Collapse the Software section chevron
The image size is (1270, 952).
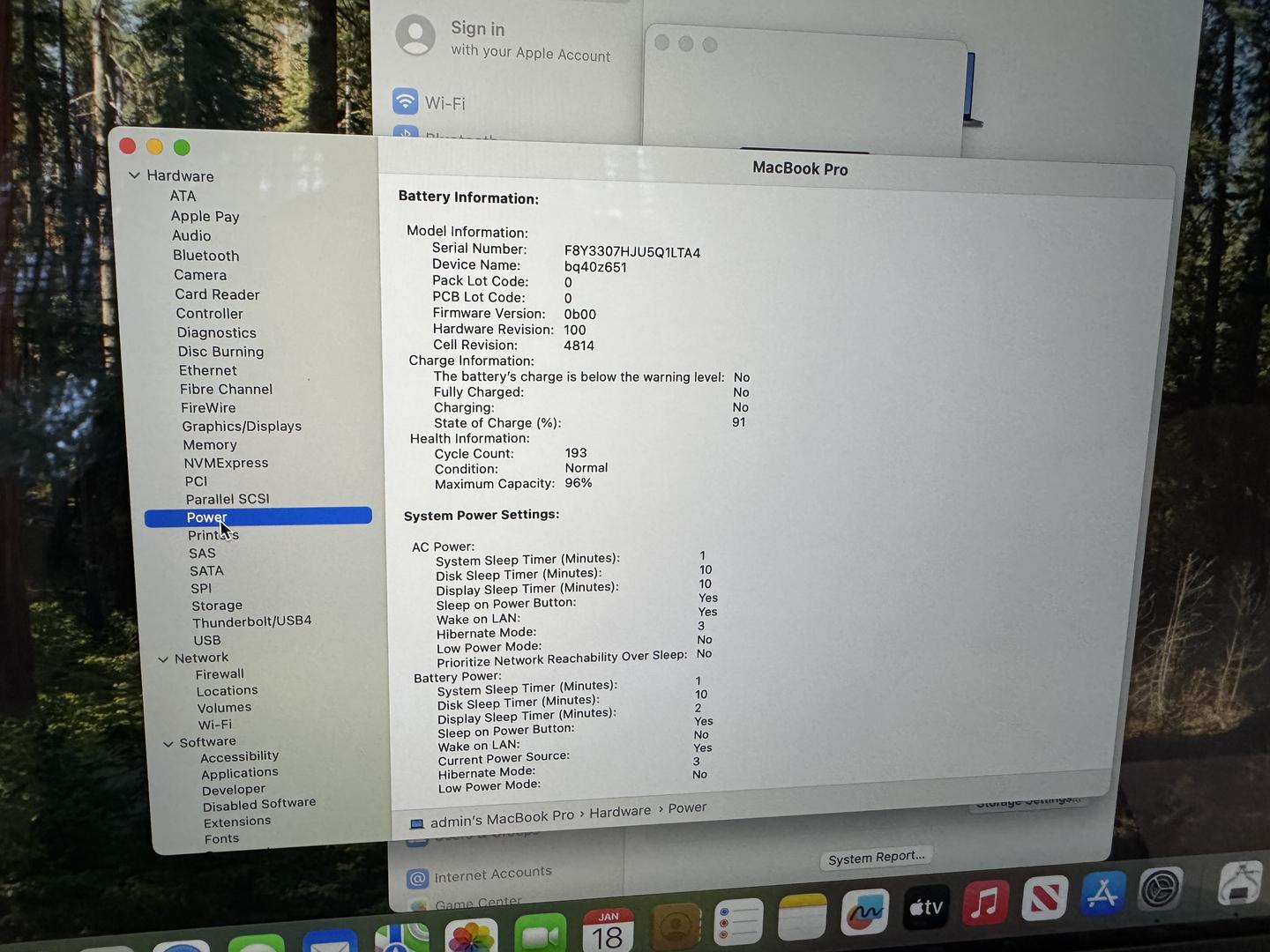168,744
